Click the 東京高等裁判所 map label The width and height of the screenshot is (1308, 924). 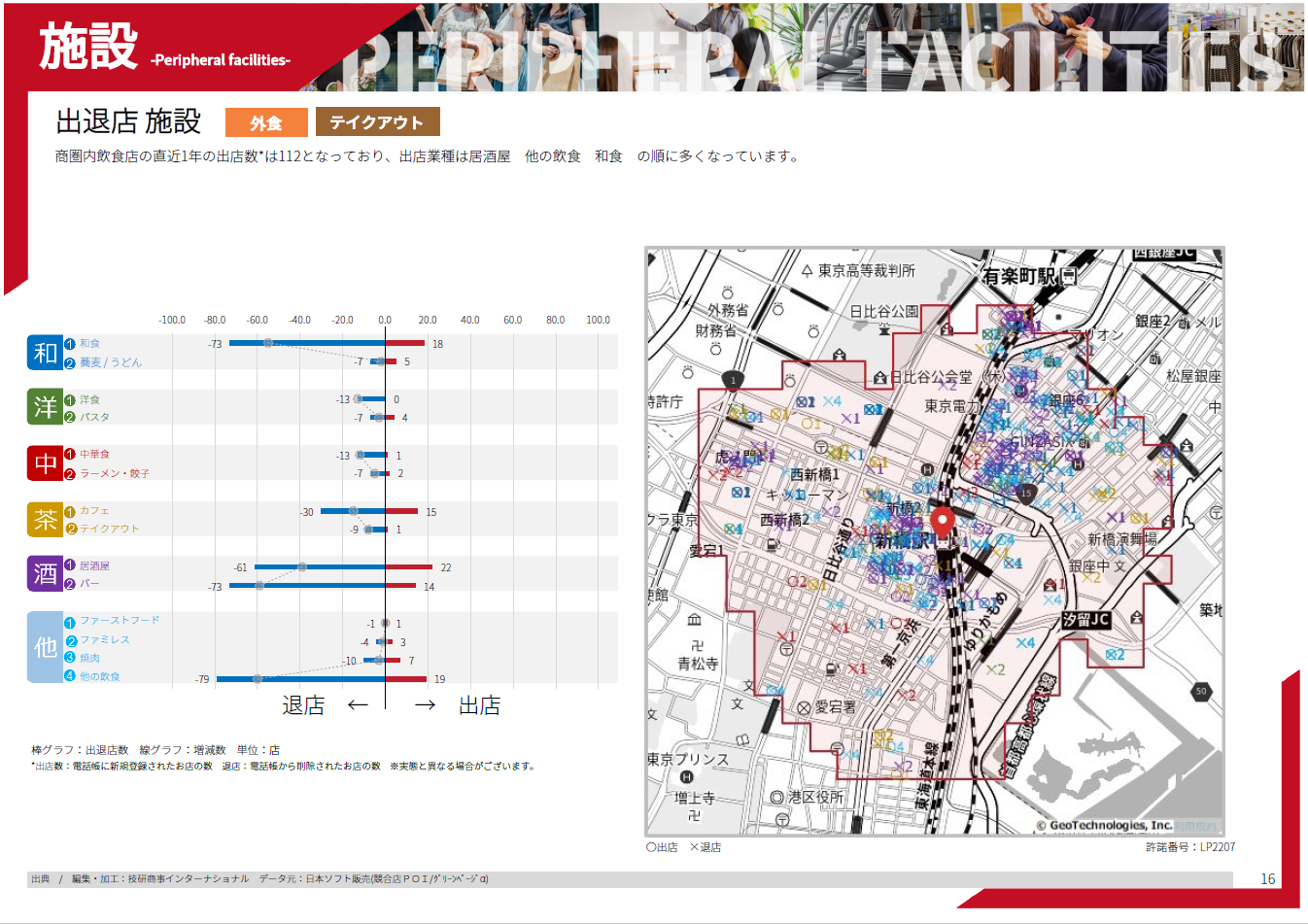pyautogui.click(x=865, y=271)
